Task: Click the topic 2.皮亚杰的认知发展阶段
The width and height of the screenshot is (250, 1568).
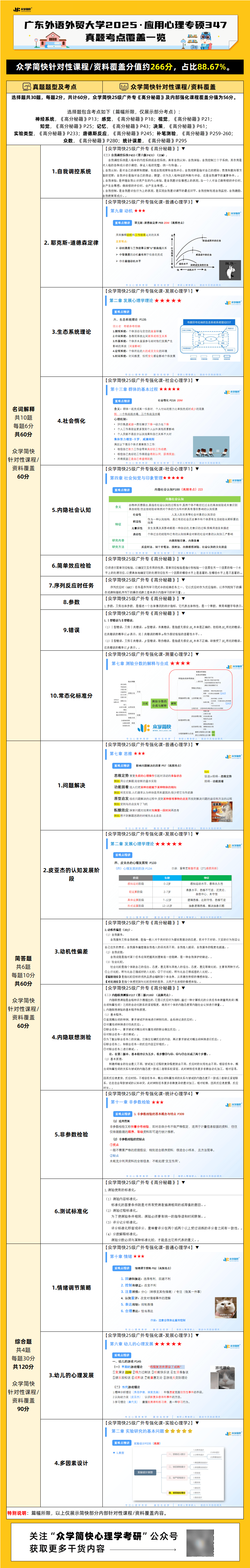Action: click(71, 874)
